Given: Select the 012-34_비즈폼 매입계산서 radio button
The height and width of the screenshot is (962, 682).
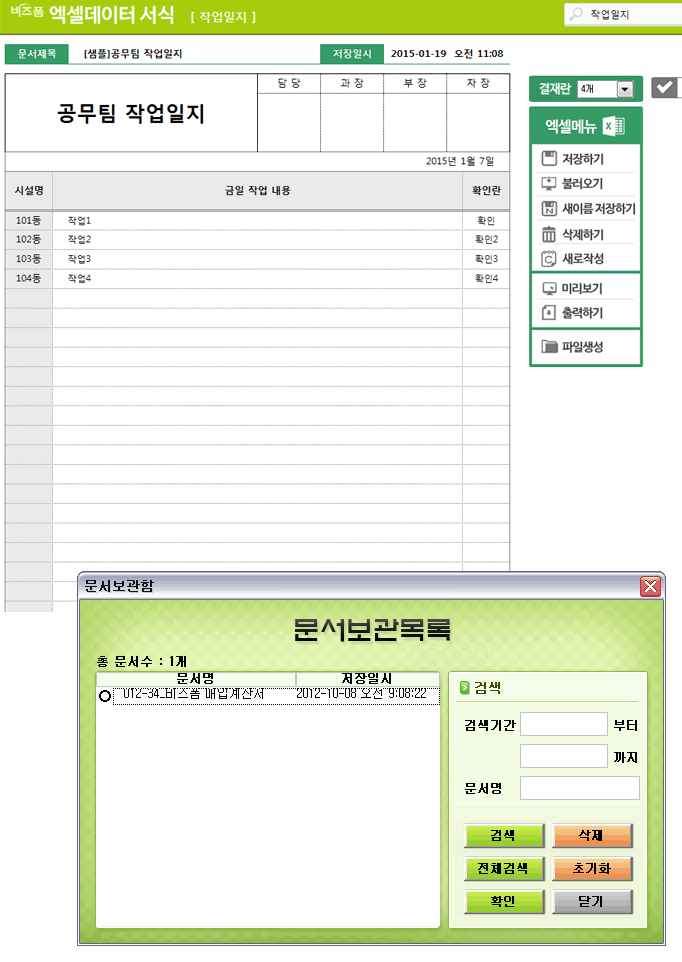Looking at the screenshot, I should pyautogui.click(x=105, y=696).
